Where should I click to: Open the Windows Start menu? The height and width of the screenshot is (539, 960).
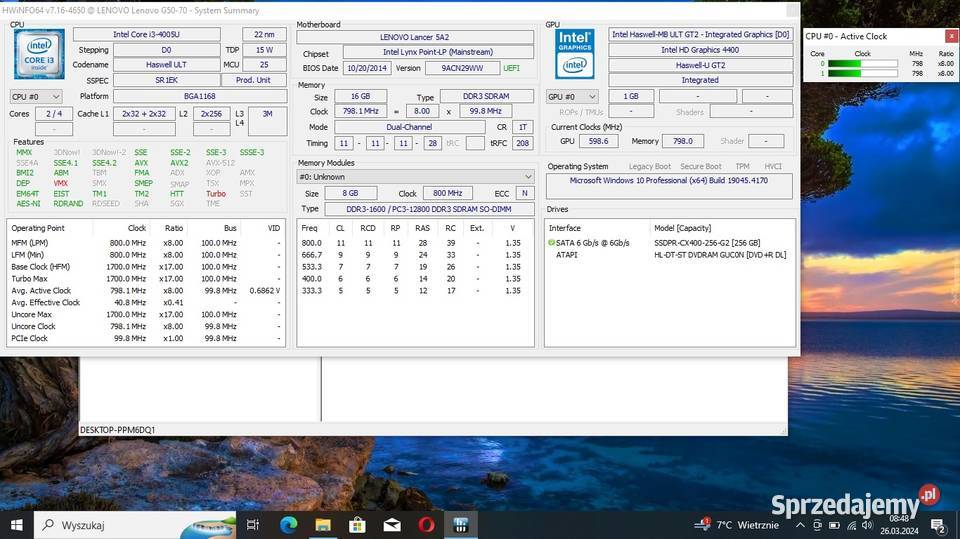pyautogui.click(x=17, y=525)
